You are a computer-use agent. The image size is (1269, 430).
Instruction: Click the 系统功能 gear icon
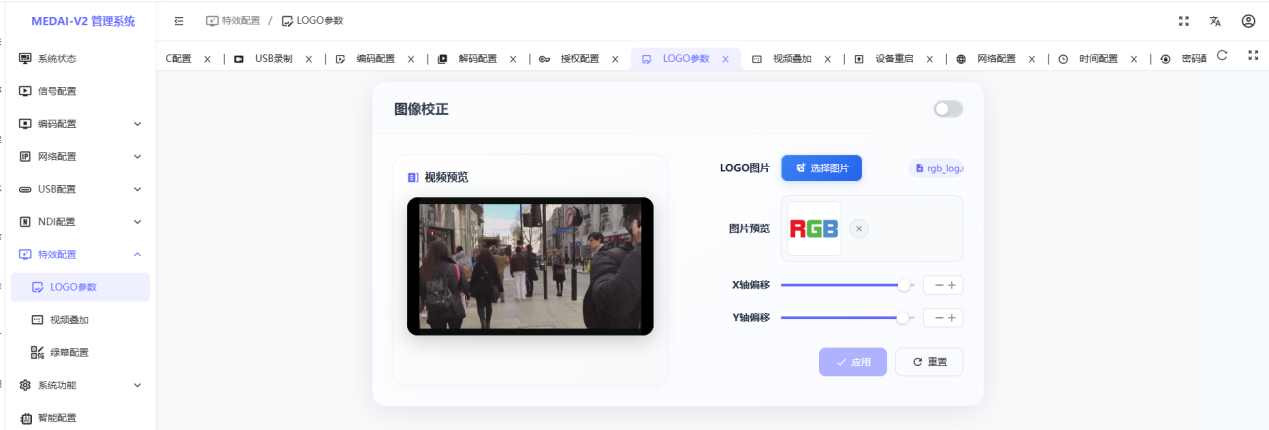(25, 385)
